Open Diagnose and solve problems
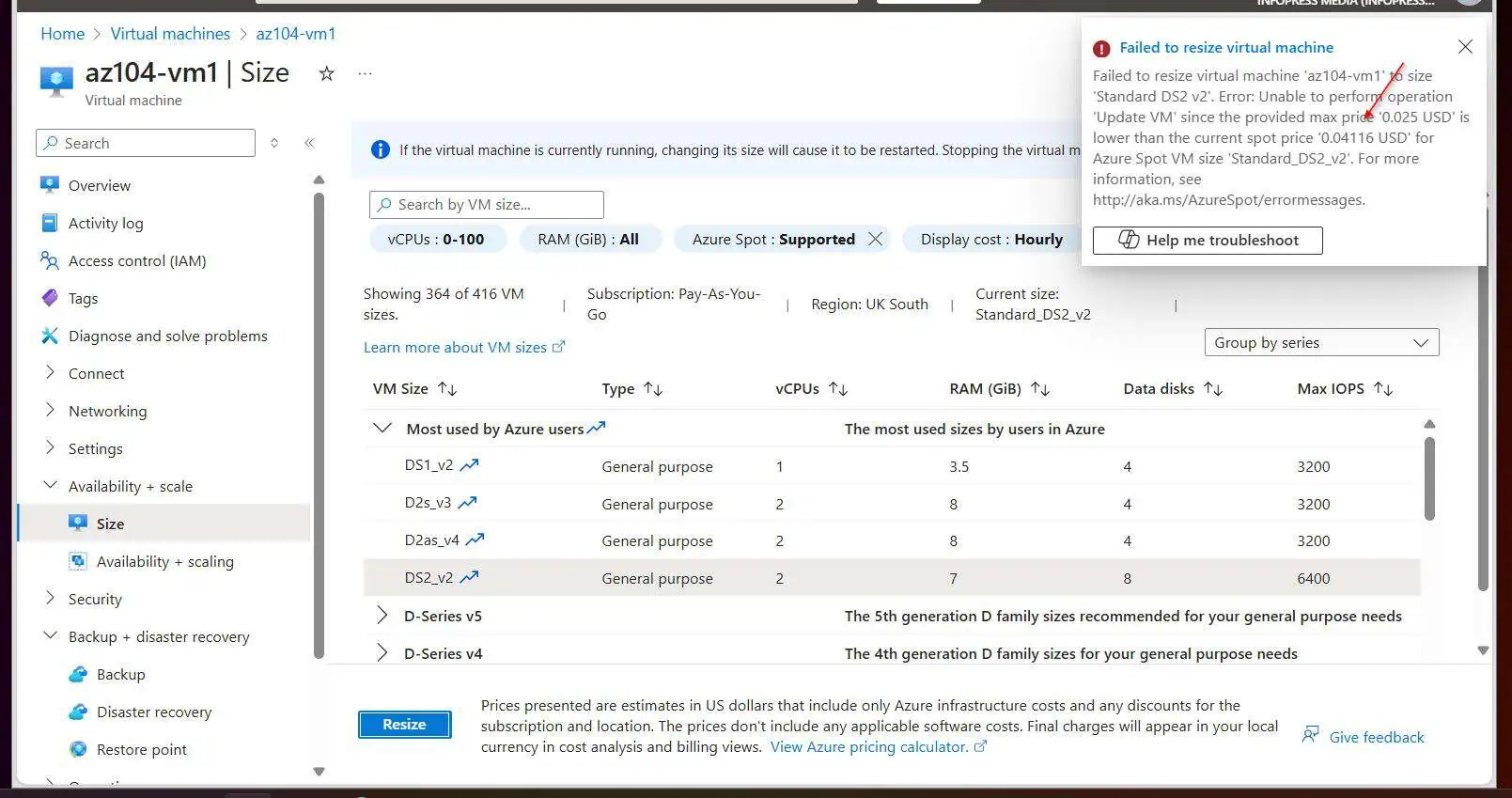Screen dimensions: 1512x798 click(x=168, y=336)
